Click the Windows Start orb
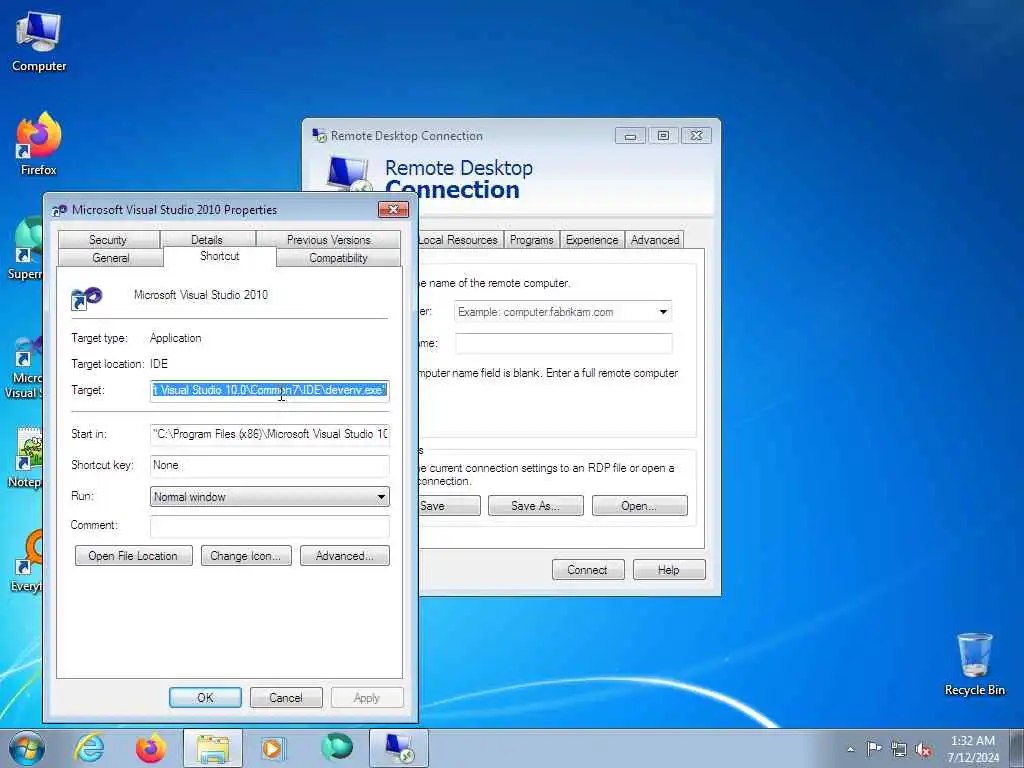 coord(27,748)
